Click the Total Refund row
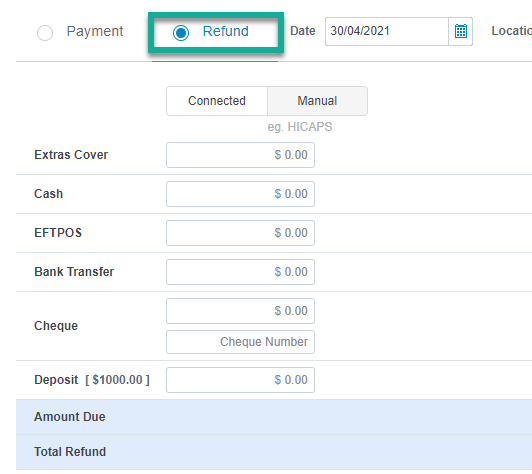 (274, 452)
